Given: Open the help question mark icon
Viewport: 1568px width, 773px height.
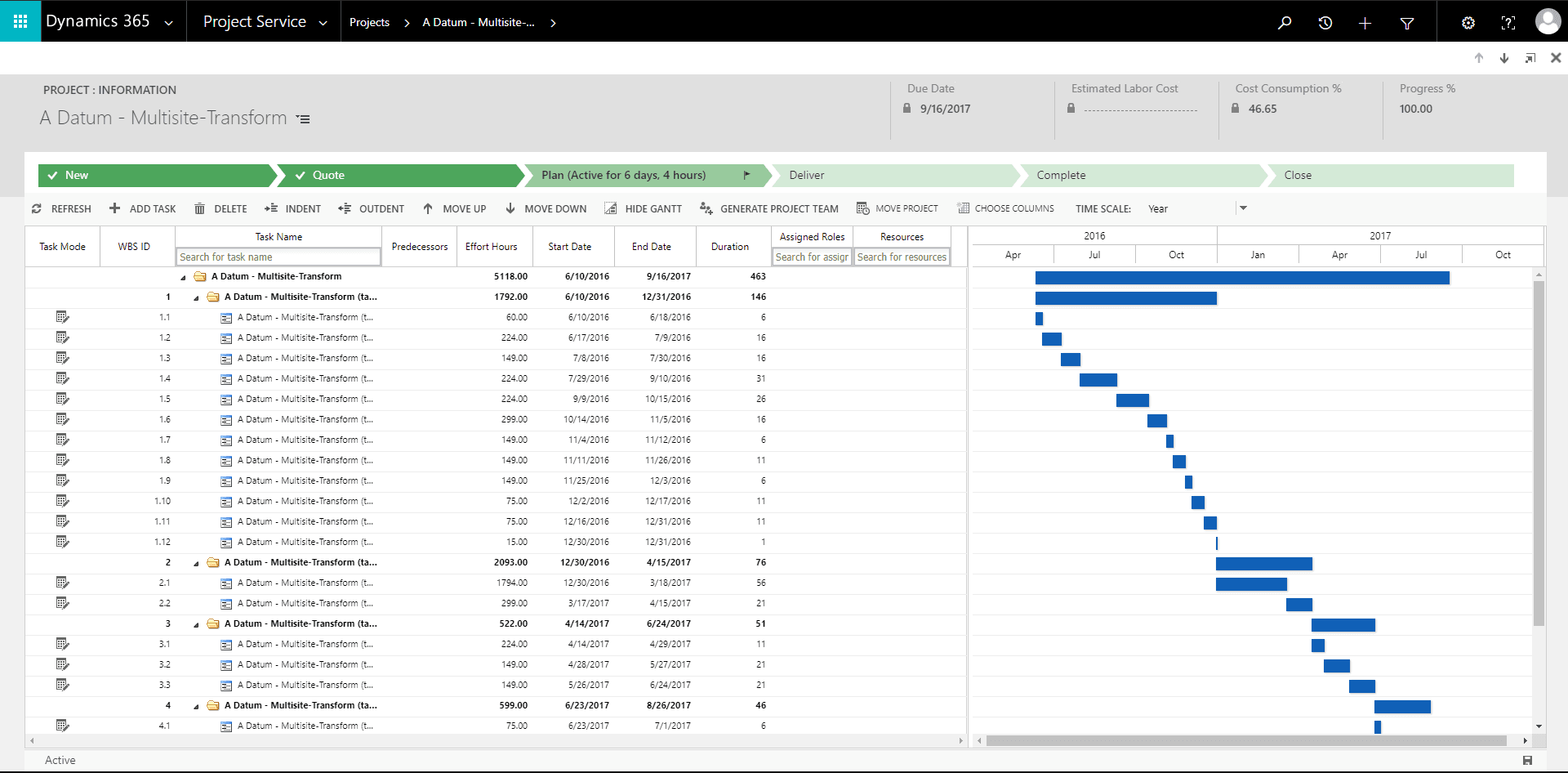Looking at the screenshot, I should [1508, 23].
